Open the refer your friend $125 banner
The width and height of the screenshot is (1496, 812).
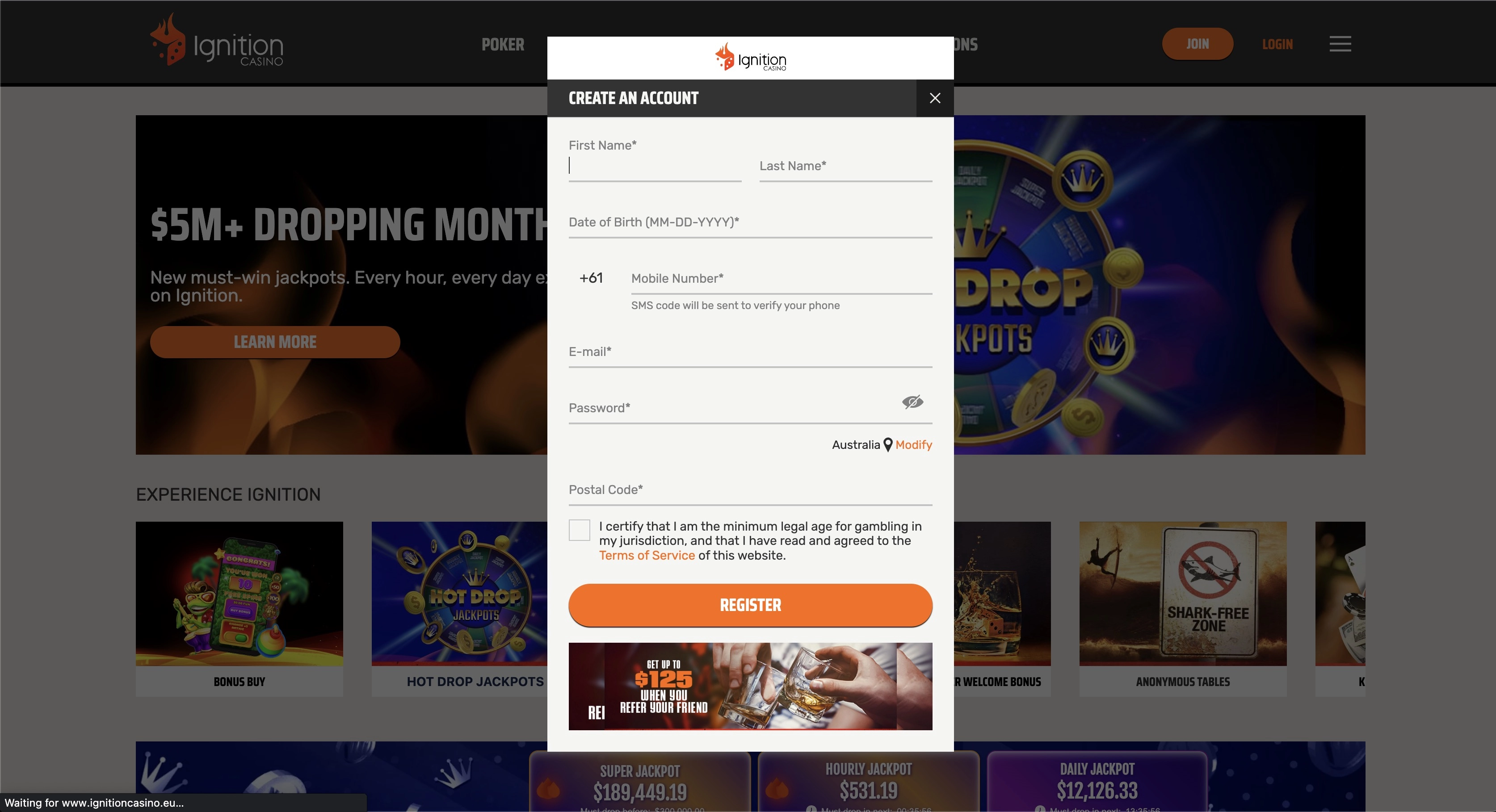tap(750, 686)
